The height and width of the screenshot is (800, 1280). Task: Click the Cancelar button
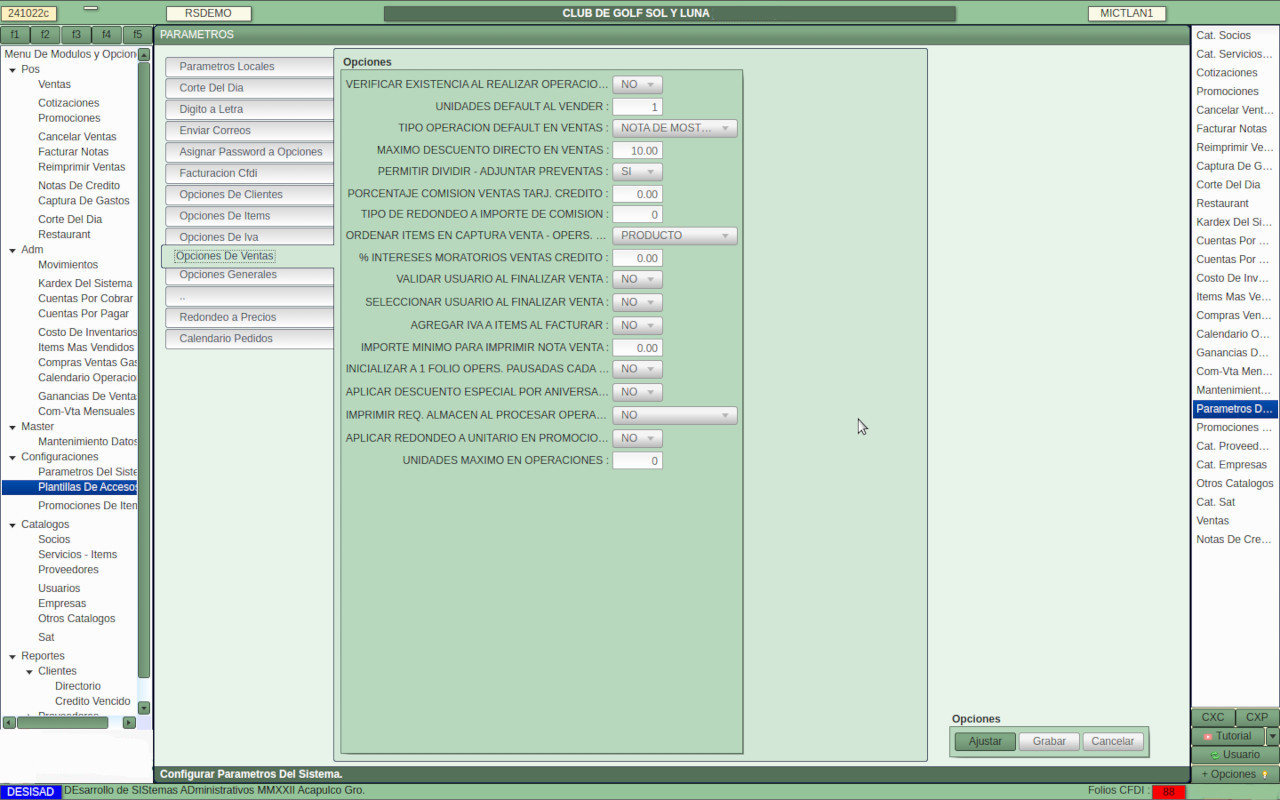pyautogui.click(x=1112, y=741)
